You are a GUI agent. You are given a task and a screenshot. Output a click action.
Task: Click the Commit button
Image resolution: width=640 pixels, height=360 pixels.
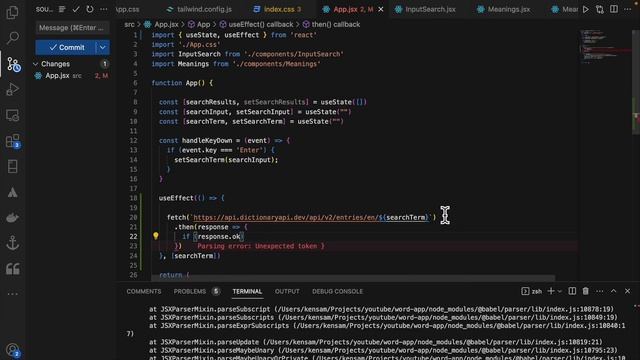click(66, 47)
